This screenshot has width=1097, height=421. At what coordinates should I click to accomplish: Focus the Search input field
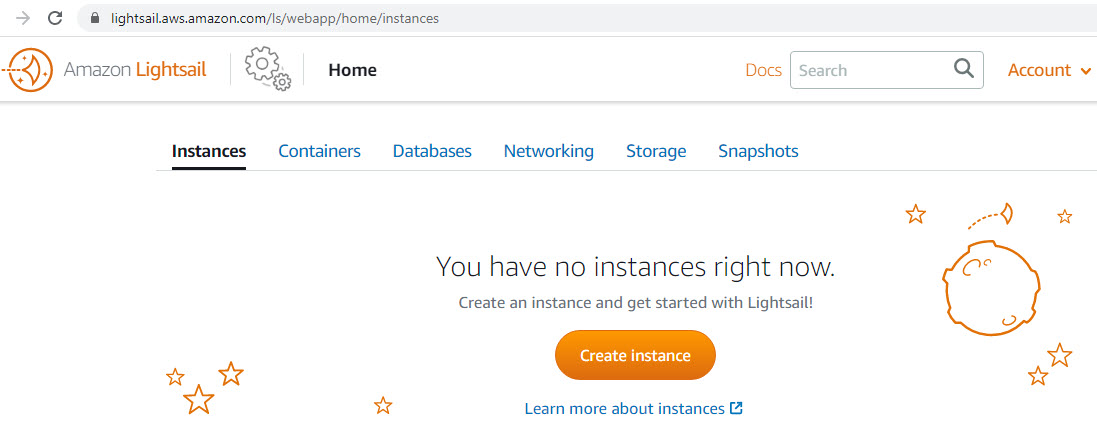pos(886,70)
